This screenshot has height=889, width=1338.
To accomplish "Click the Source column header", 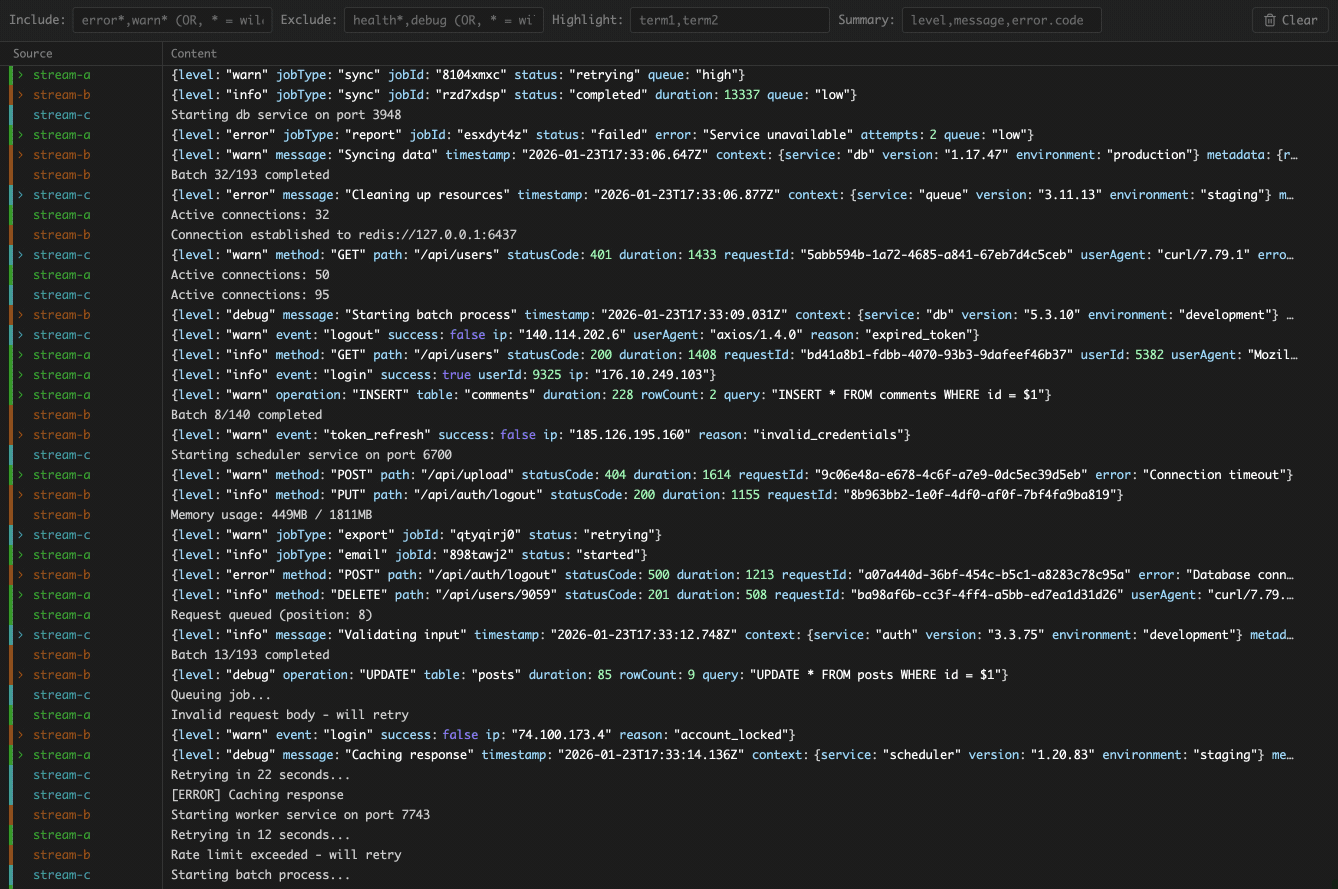I will pos(32,53).
